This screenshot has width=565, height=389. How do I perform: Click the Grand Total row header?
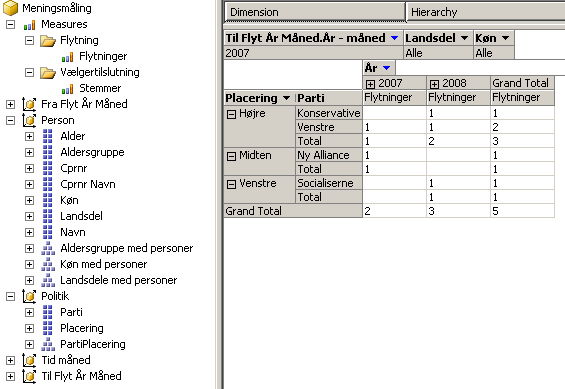pos(293,211)
